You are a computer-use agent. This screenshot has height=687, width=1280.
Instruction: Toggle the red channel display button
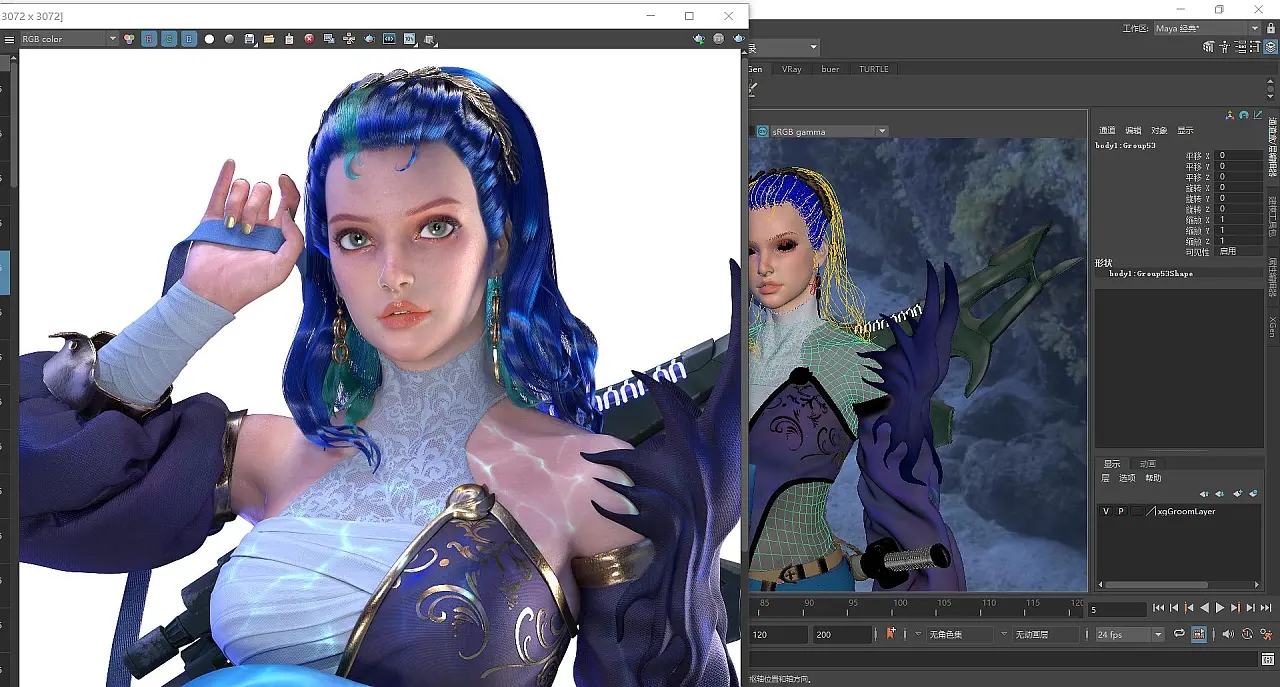pos(149,39)
